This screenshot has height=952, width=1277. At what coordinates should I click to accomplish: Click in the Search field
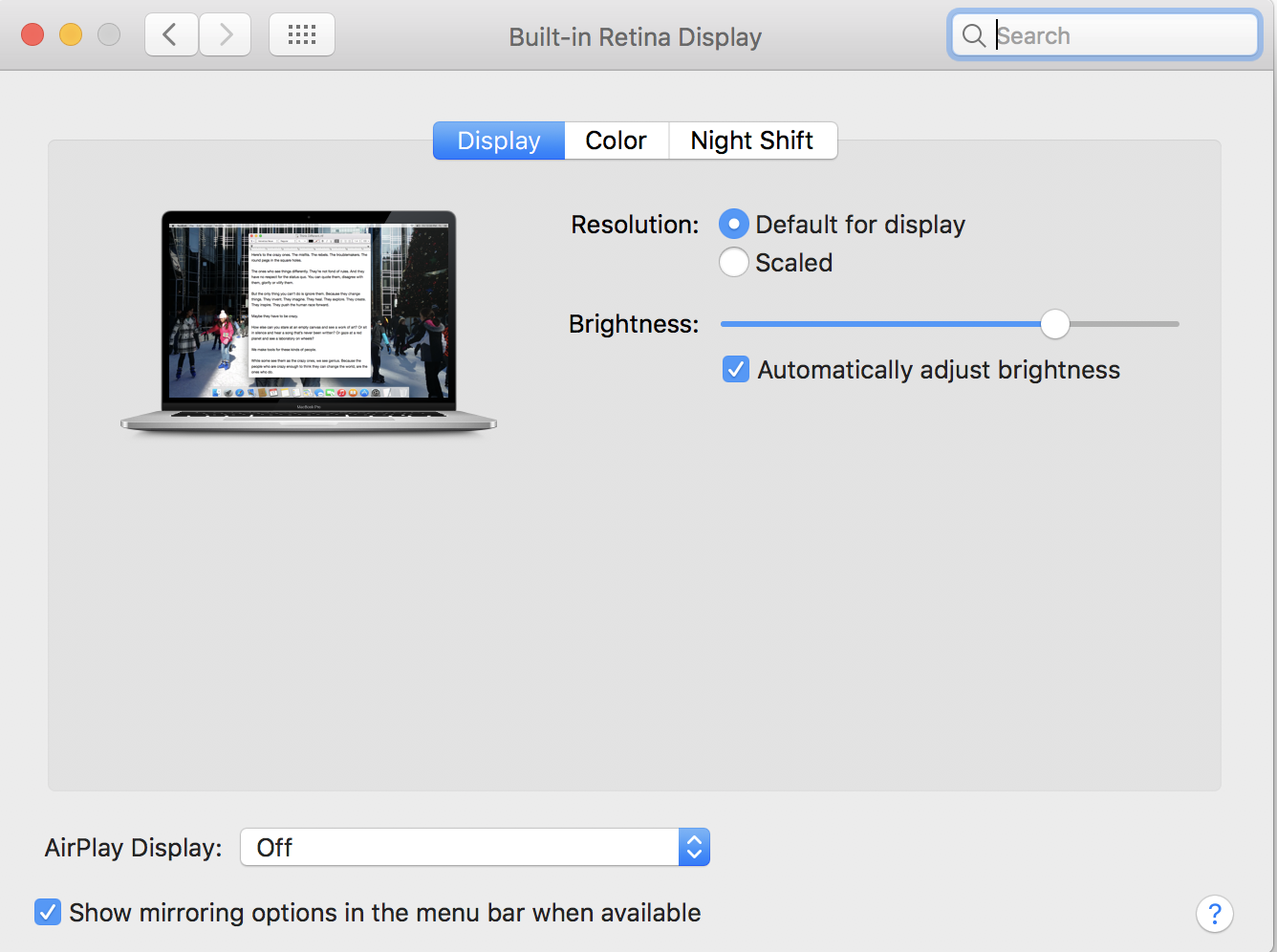click(x=1105, y=35)
